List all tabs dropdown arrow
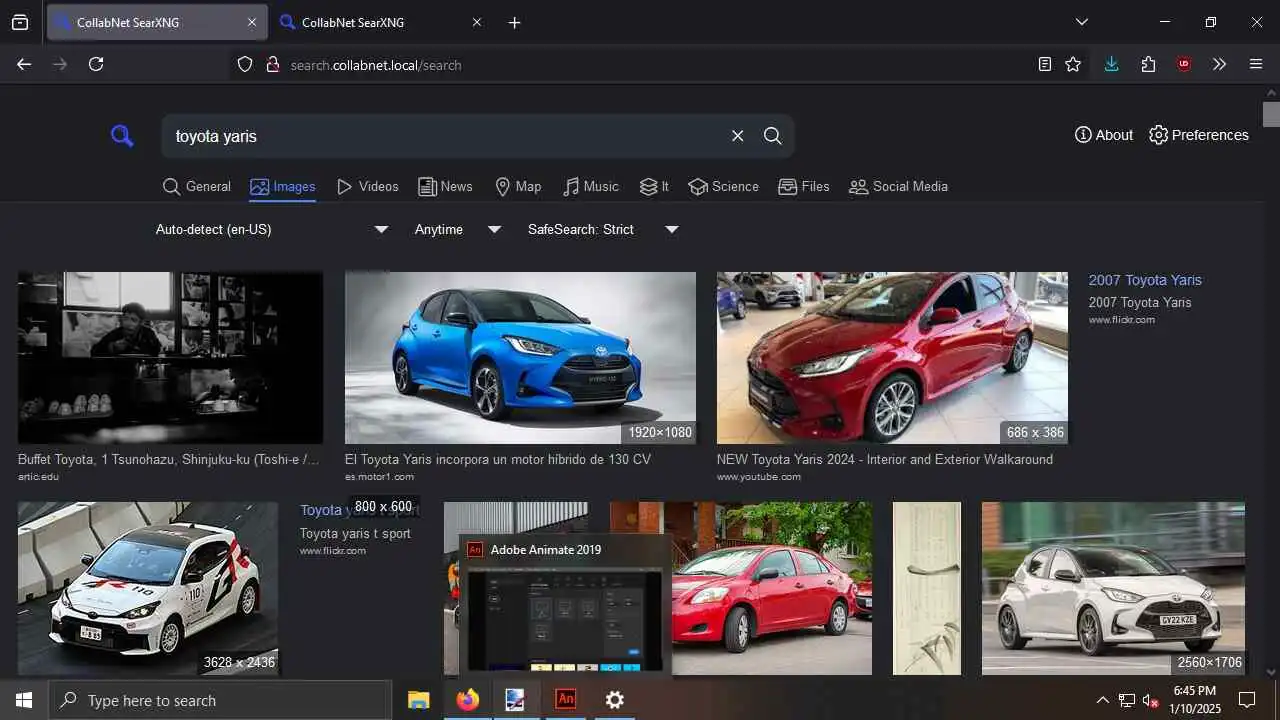This screenshot has height=720, width=1280. pyautogui.click(x=1081, y=22)
